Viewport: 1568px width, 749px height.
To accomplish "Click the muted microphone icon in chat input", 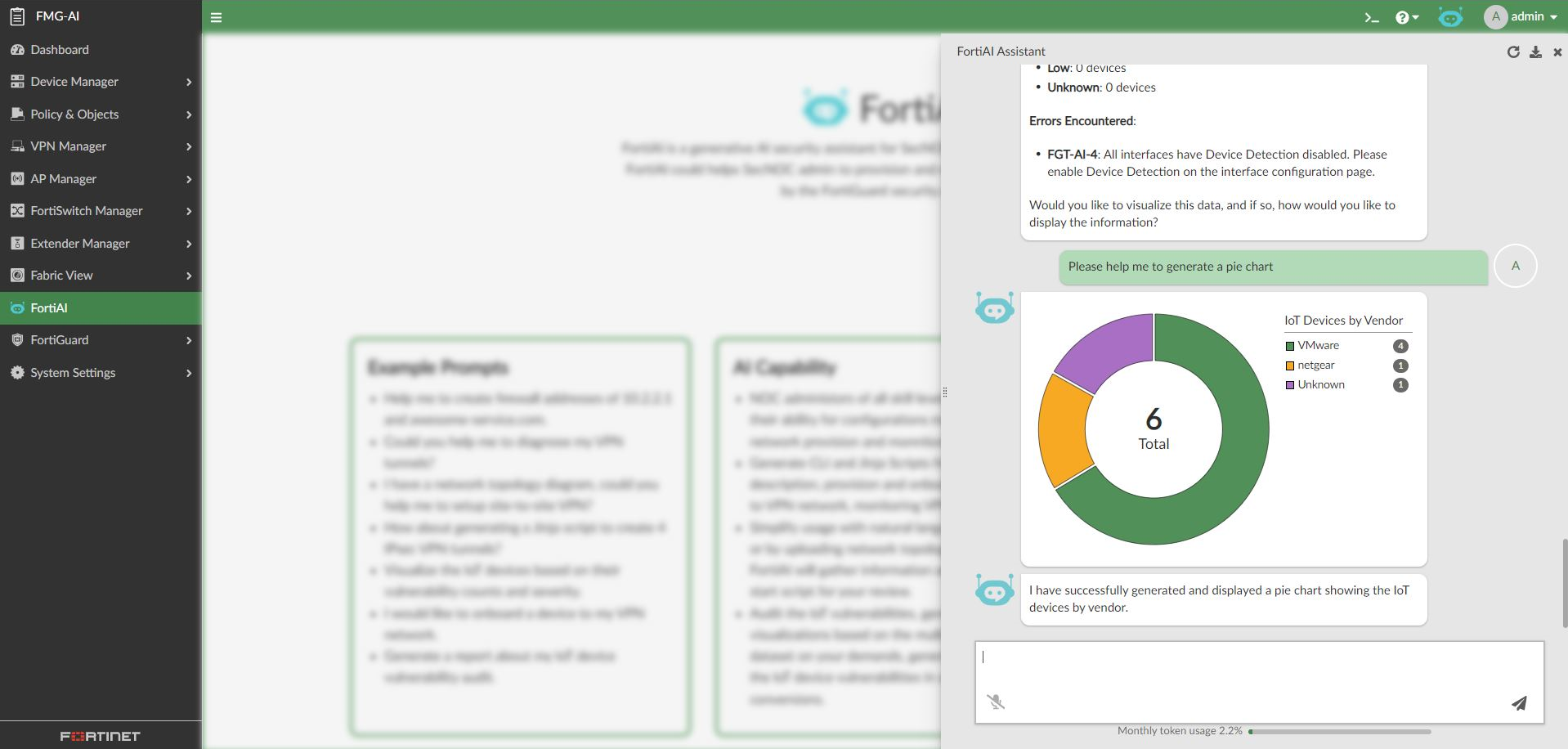I will pos(997,702).
